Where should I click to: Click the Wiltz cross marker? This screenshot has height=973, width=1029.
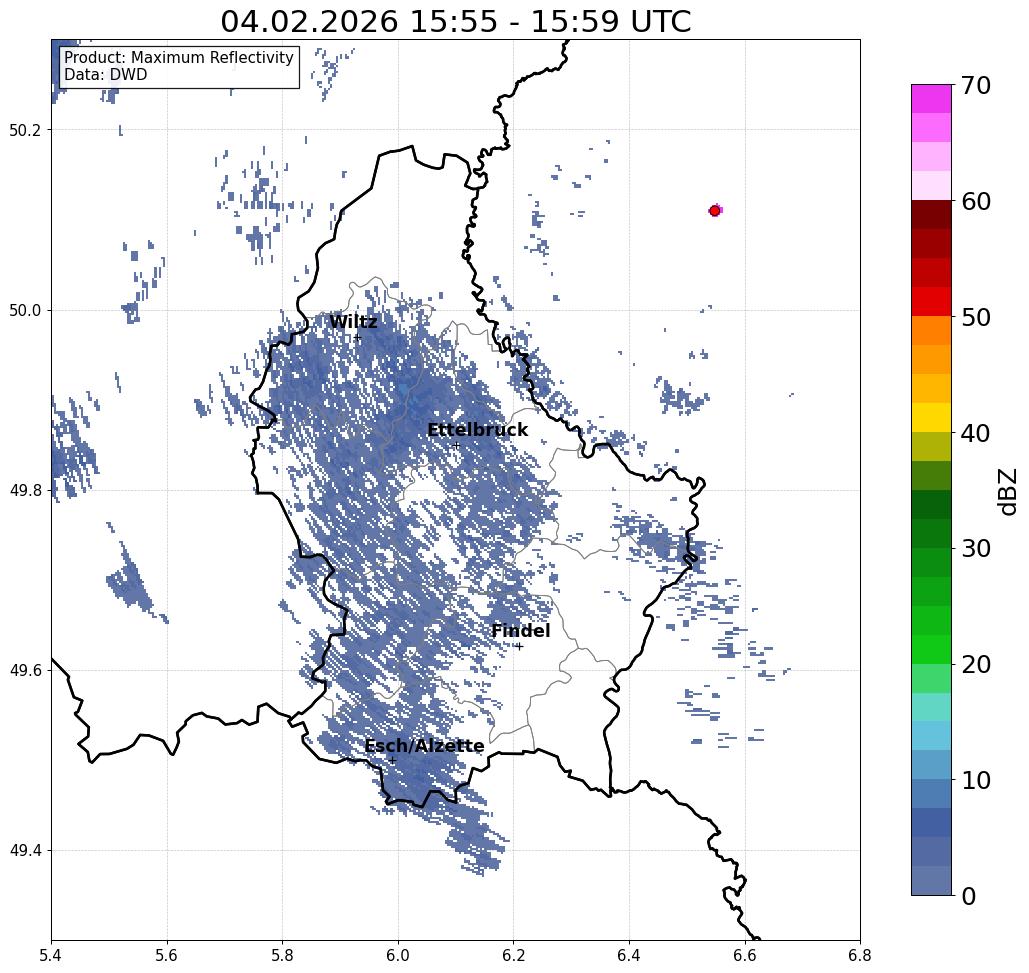pyautogui.click(x=357, y=338)
